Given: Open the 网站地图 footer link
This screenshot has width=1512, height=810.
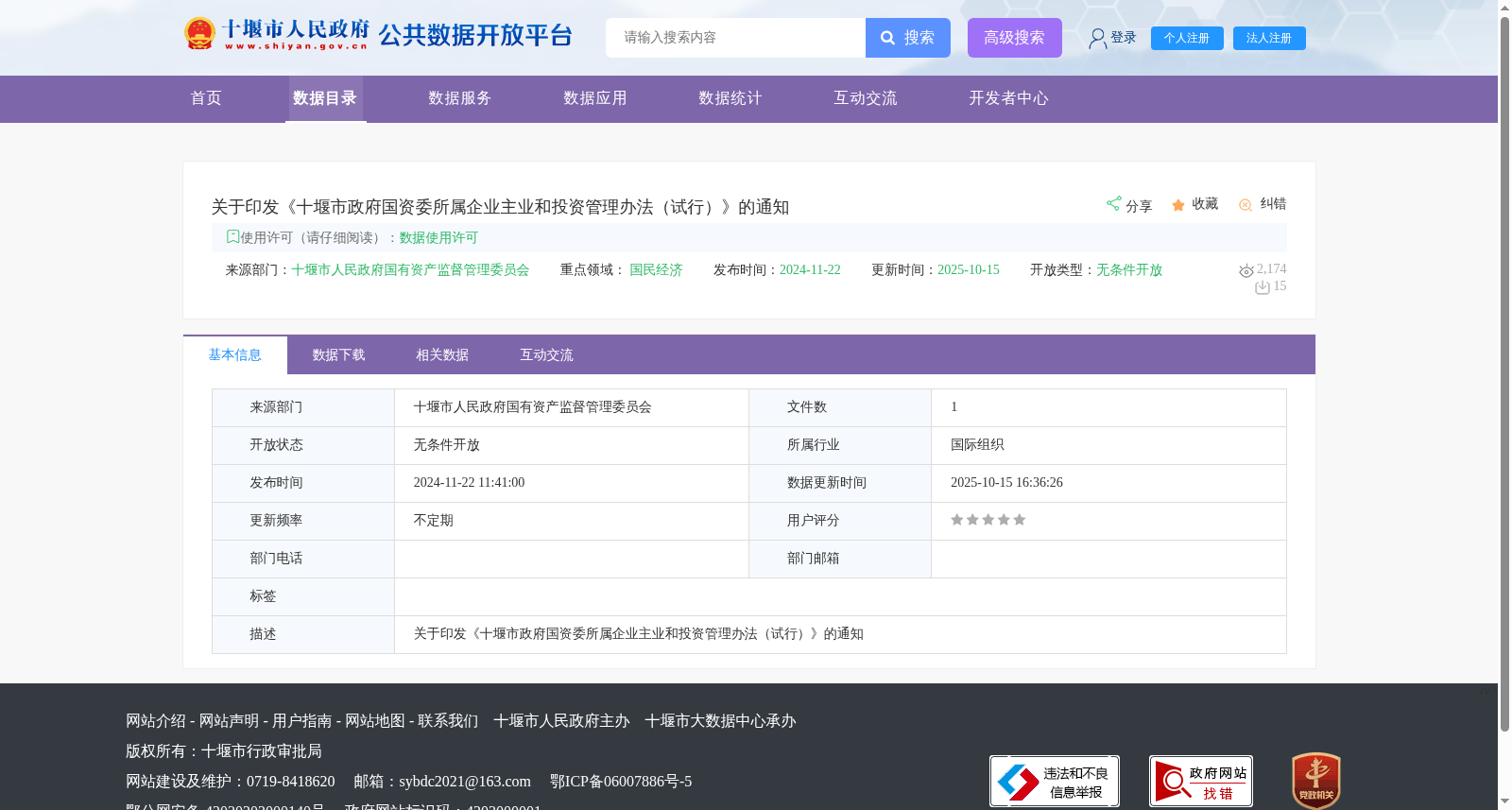Looking at the screenshot, I should click(375, 721).
